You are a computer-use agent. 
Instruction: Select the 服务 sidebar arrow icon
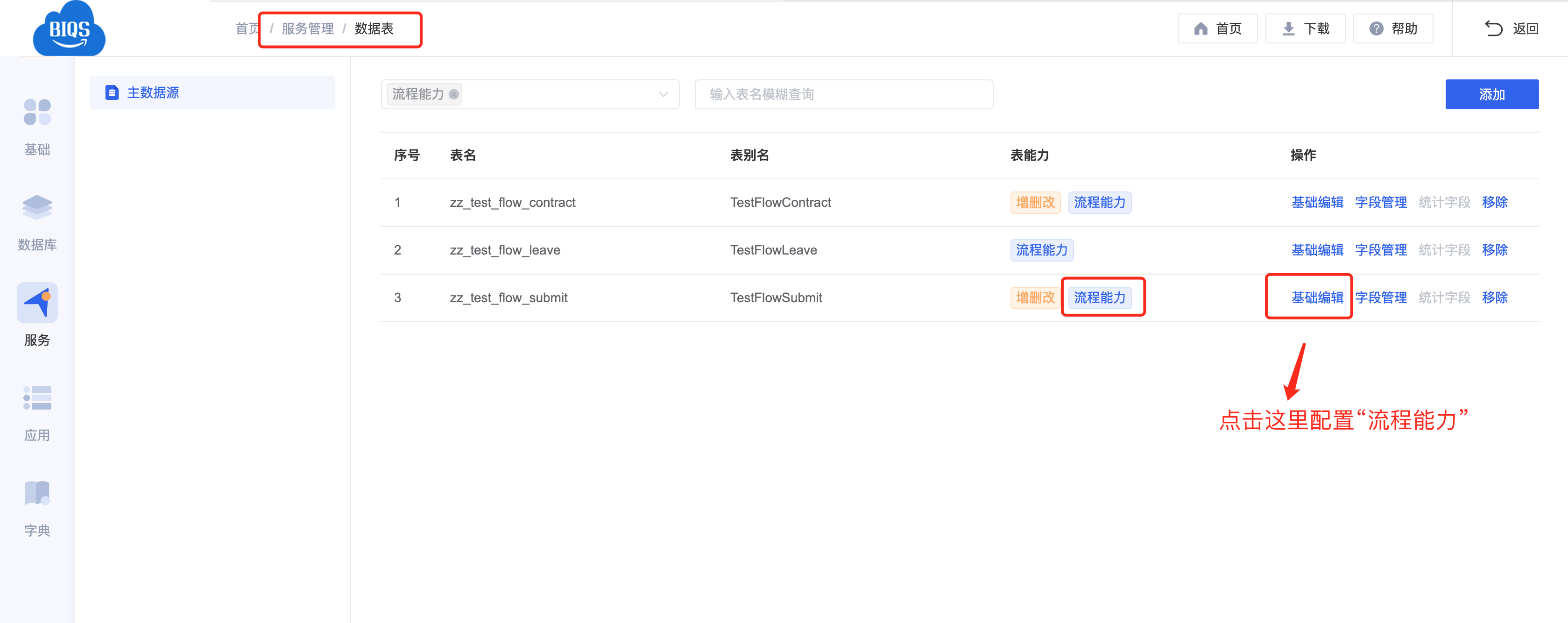point(37,303)
